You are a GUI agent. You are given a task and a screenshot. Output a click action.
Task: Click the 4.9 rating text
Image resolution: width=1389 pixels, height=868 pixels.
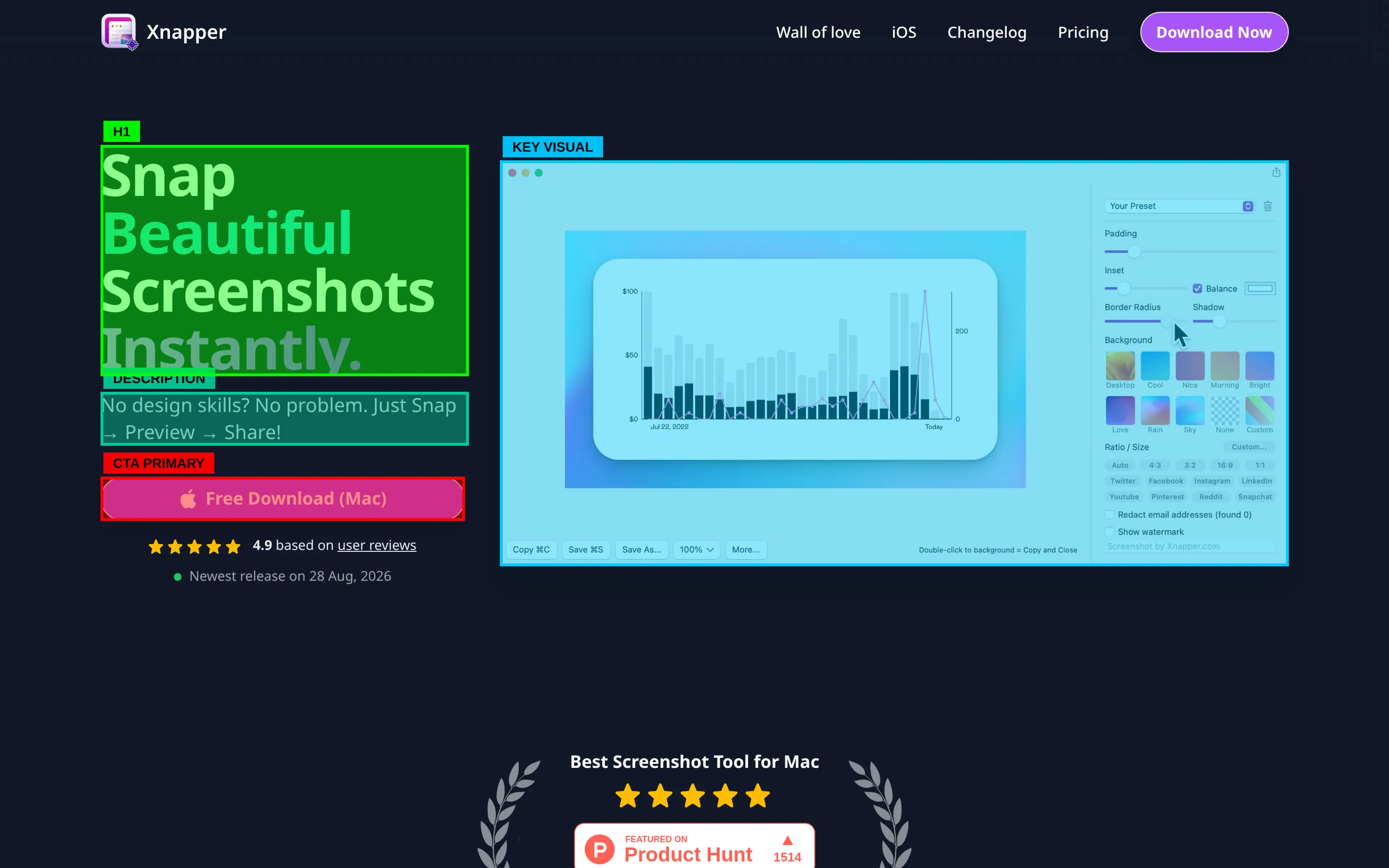(262, 545)
